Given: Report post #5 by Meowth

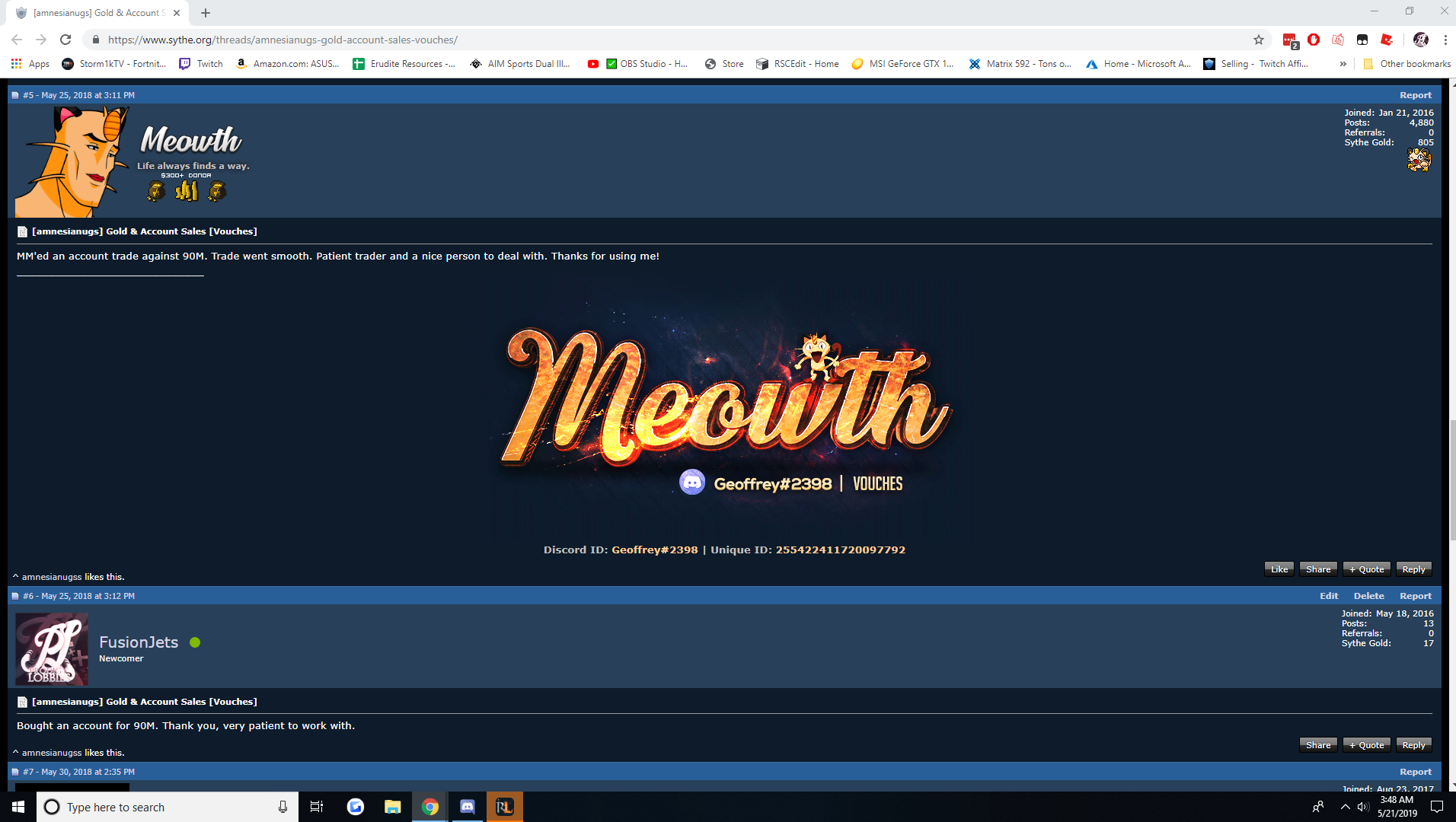Looking at the screenshot, I should [x=1415, y=95].
